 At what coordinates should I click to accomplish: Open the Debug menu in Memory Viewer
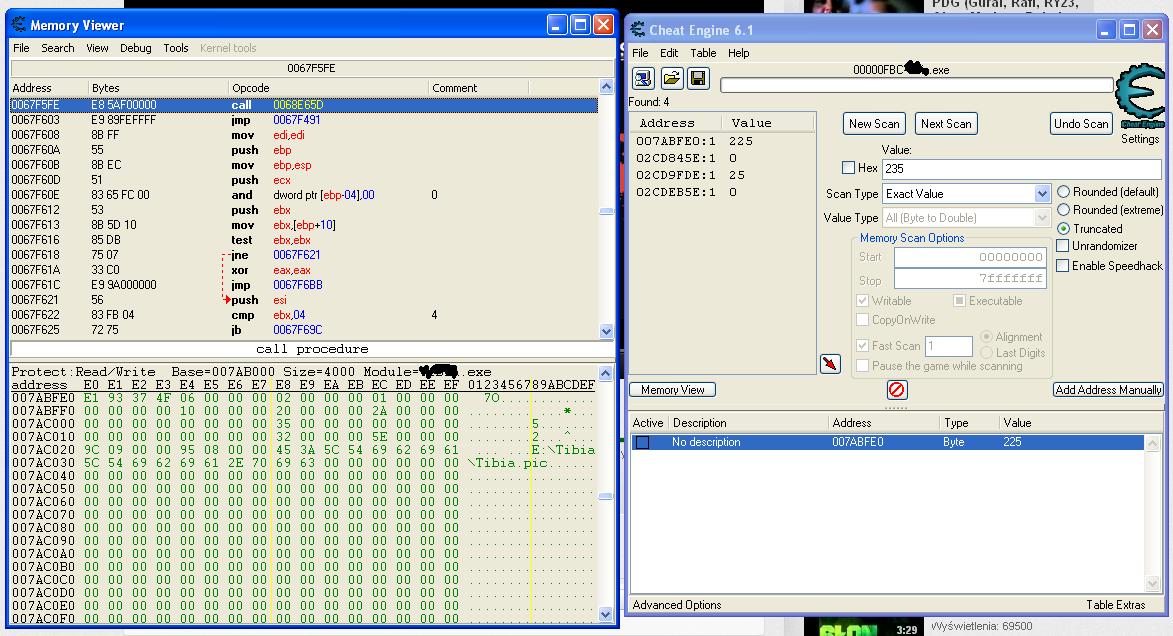[135, 48]
